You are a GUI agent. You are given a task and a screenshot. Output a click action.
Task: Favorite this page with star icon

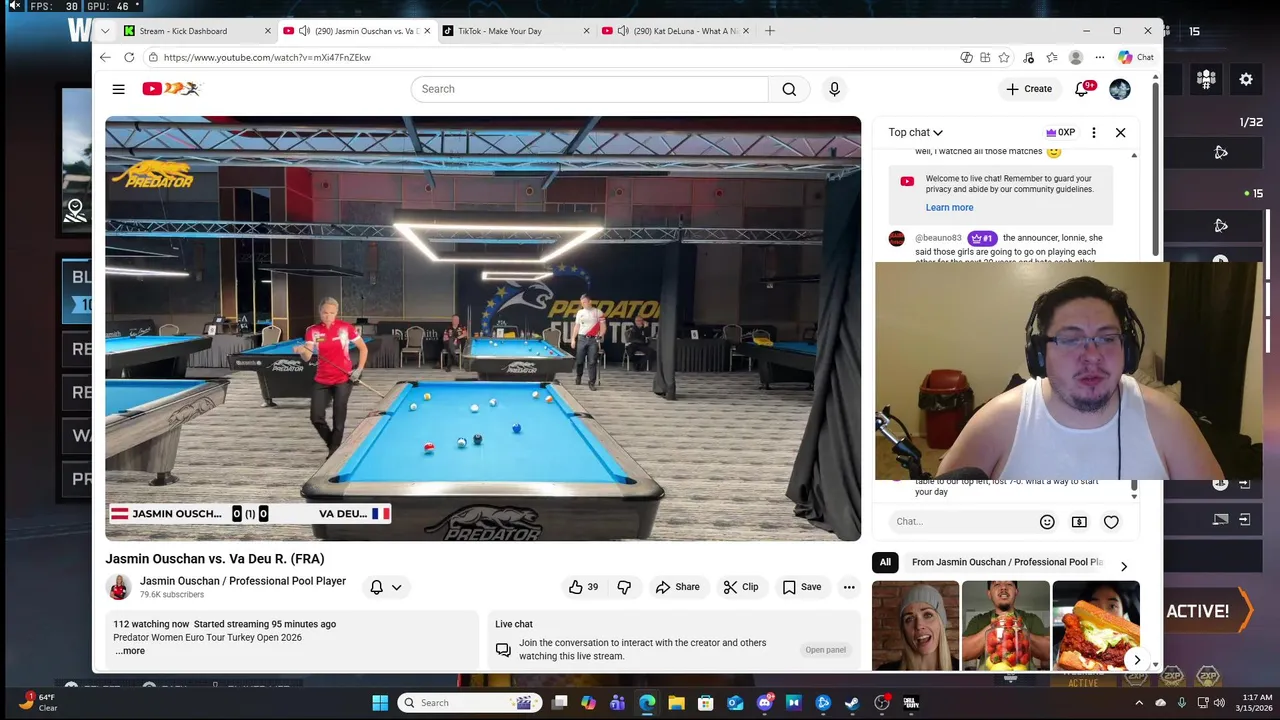1004,57
